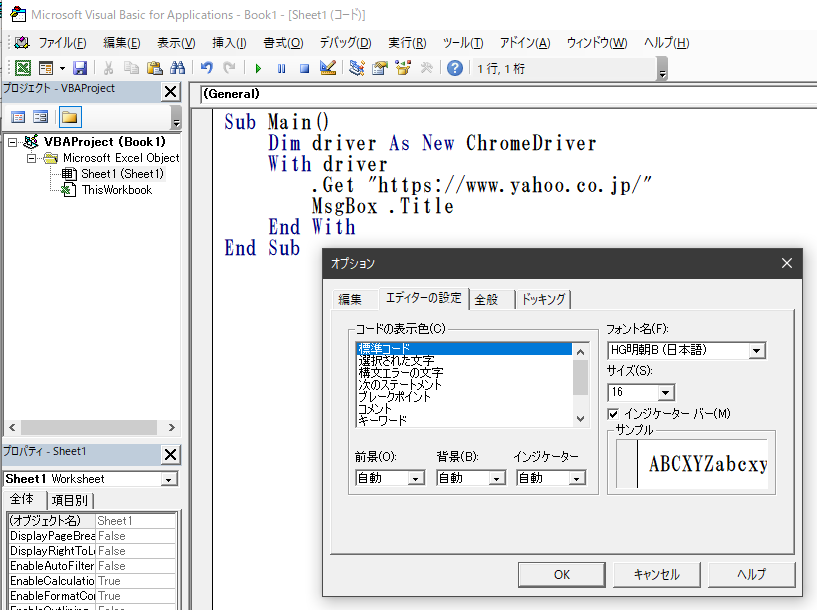Click the Redo arrow icon
The width and height of the screenshot is (817, 610).
click(229, 68)
